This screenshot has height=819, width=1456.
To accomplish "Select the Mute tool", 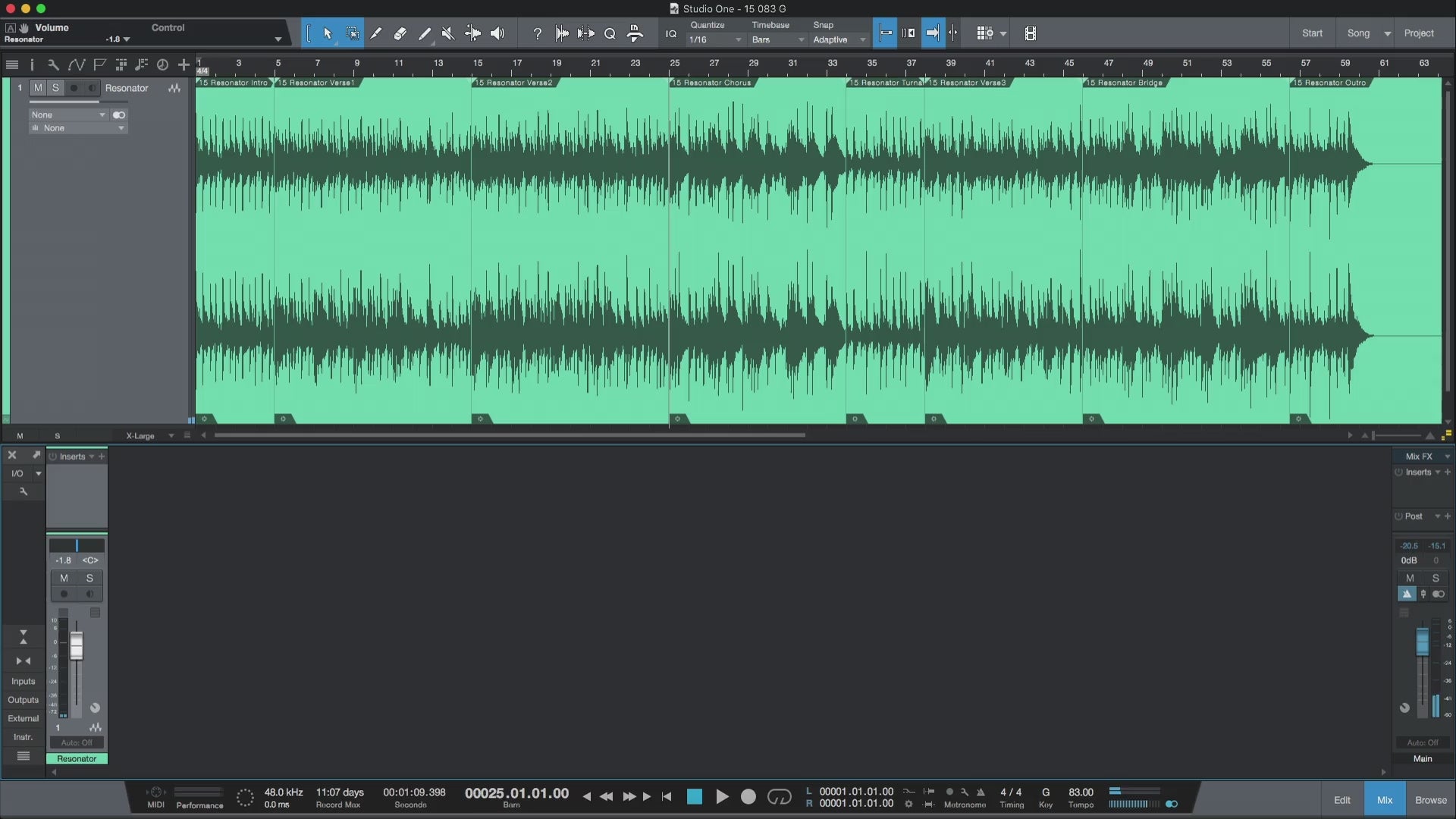I will click(x=448, y=33).
